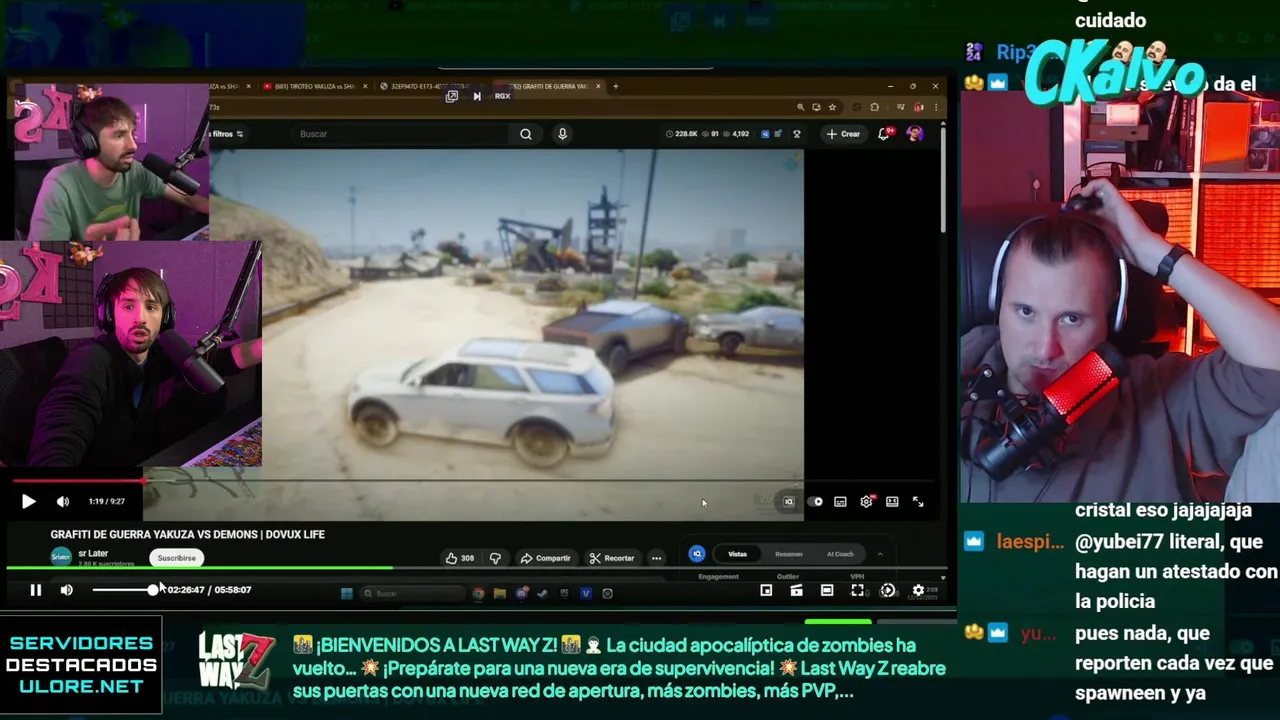The image size is (1280, 720).
Task: Switch YouTube player to theater mode
Action: tap(892, 502)
